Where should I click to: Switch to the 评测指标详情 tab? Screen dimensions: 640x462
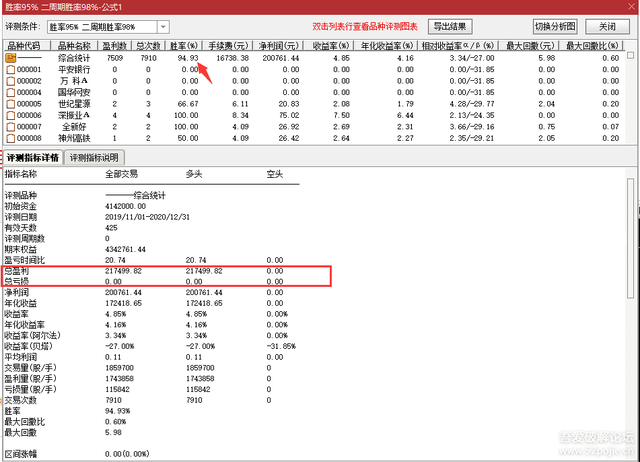point(33,158)
